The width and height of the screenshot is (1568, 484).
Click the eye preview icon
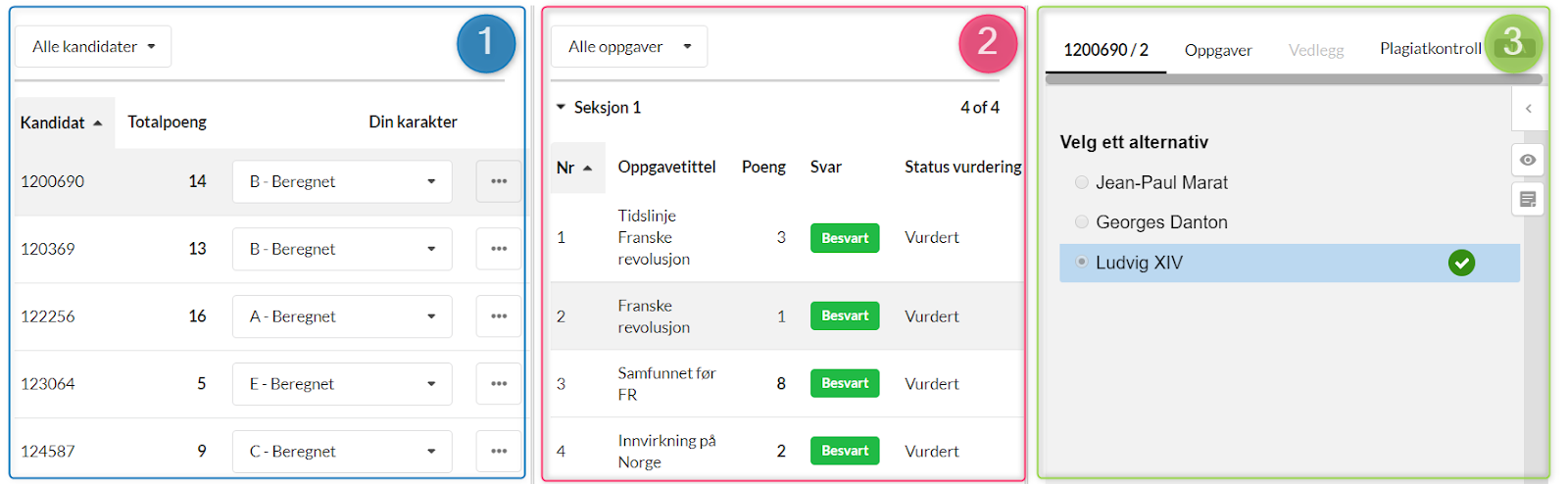(1528, 160)
